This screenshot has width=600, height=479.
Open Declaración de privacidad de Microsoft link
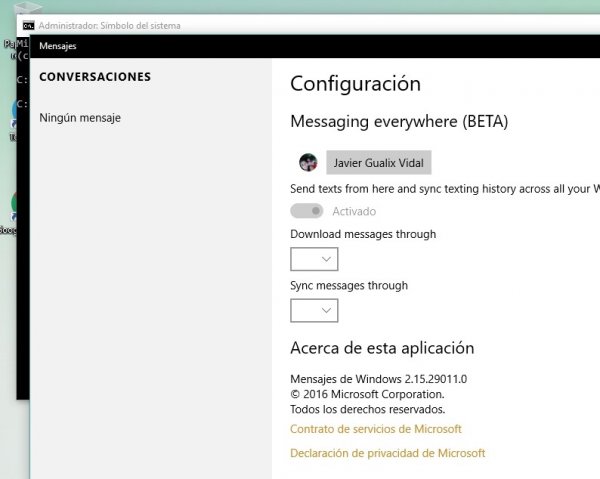388,453
